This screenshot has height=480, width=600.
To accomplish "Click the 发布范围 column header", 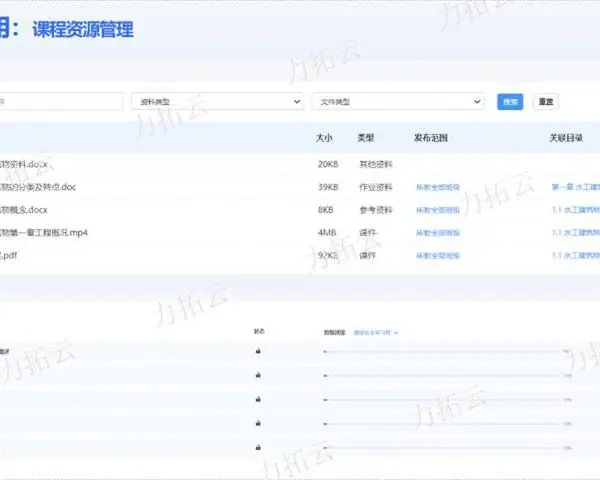I will (x=431, y=138).
